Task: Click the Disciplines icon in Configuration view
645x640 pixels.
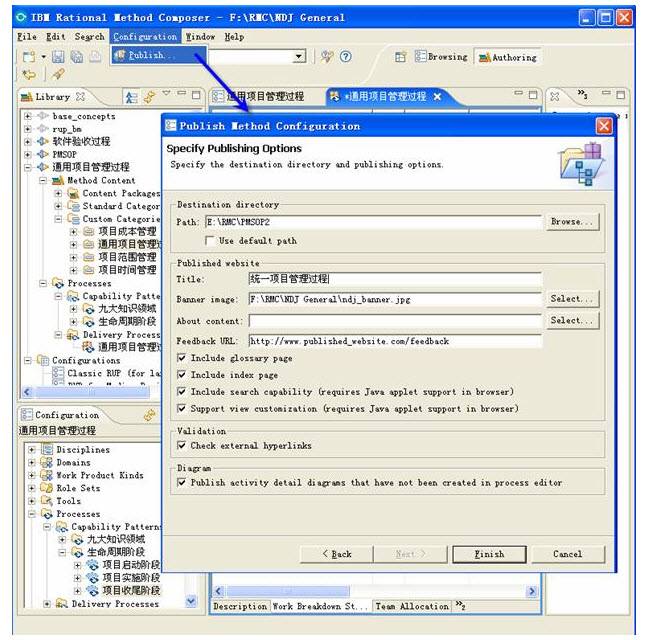Action: tap(47, 450)
